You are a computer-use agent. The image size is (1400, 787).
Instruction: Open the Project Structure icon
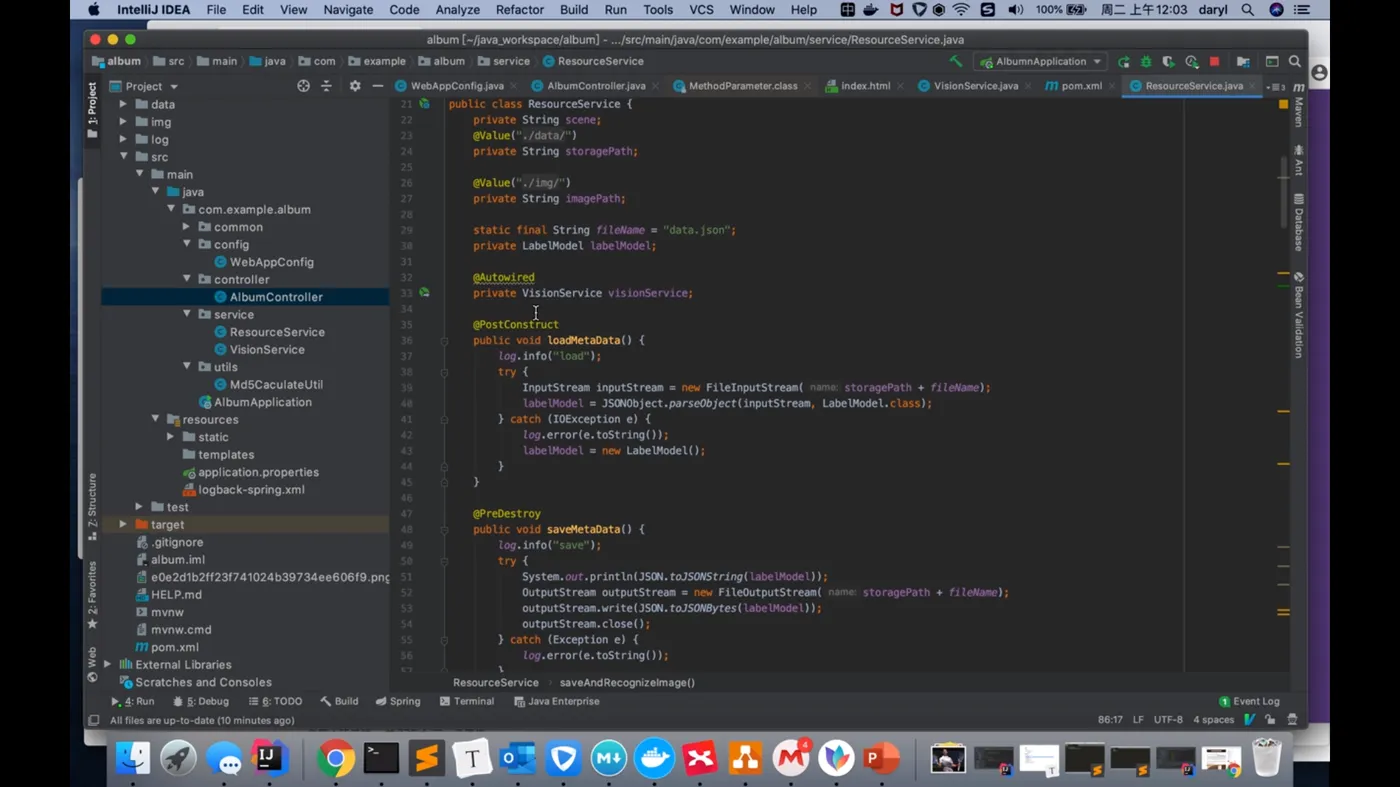[1243, 62]
